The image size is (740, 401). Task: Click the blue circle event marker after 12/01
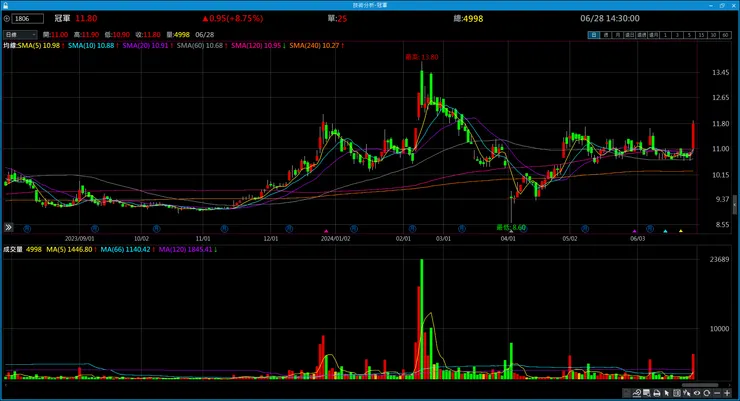(x=289, y=228)
